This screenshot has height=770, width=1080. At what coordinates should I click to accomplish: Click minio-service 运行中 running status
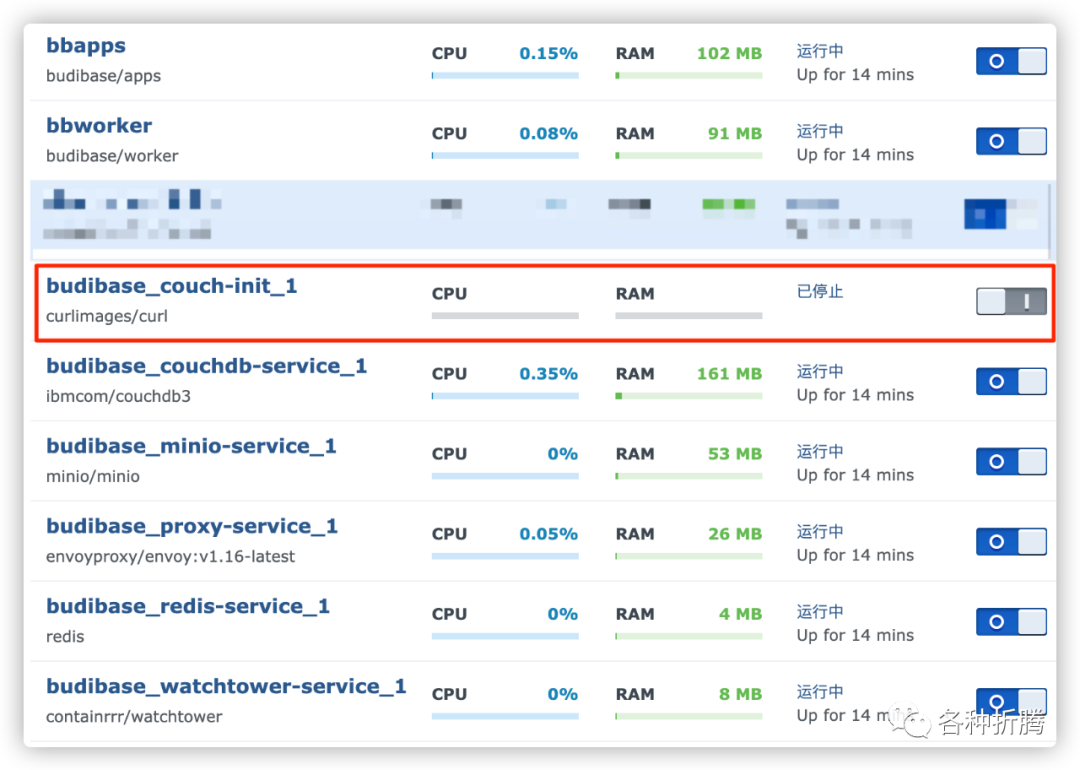click(820, 452)
